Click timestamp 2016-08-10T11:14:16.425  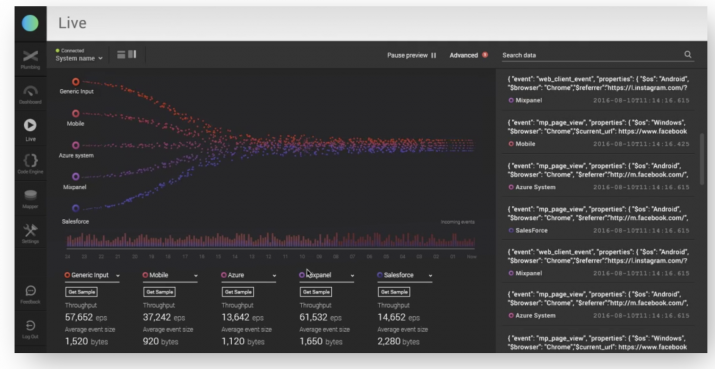[x=641, y=144]
